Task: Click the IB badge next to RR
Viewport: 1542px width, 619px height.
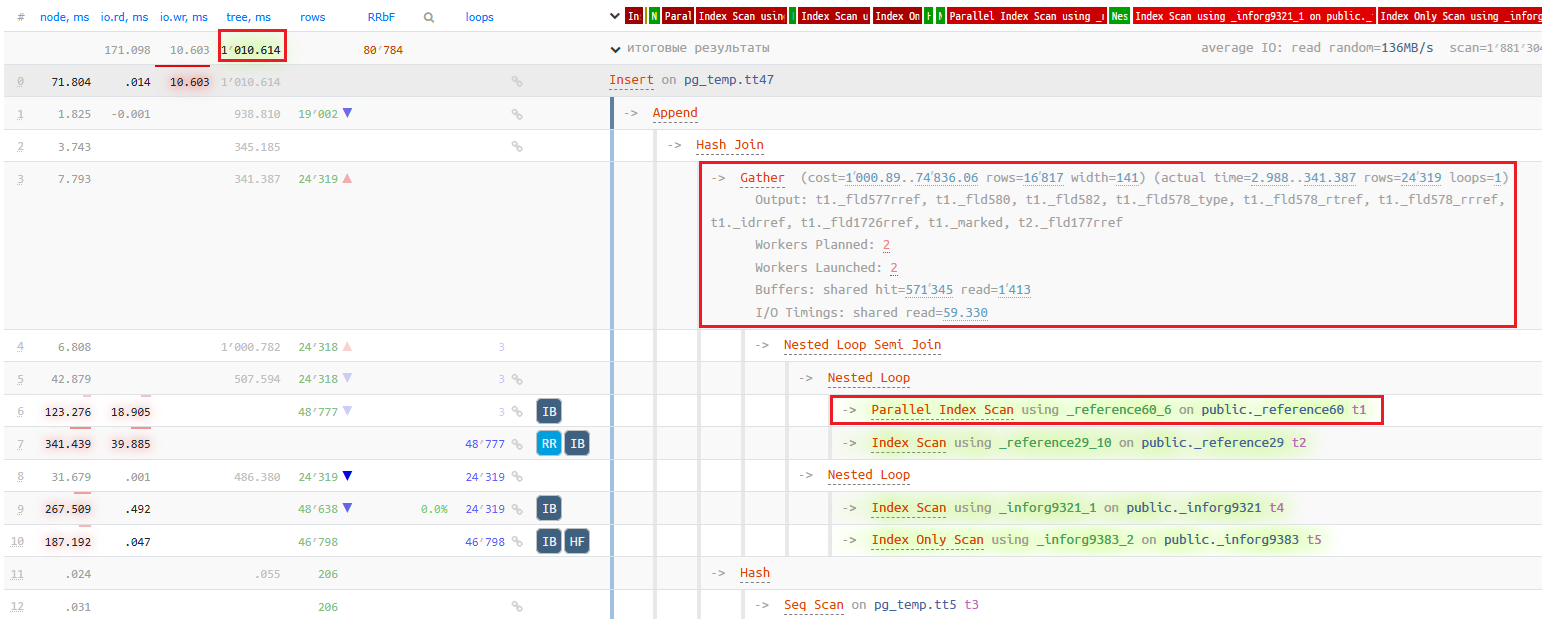Action: coord(577,443)
